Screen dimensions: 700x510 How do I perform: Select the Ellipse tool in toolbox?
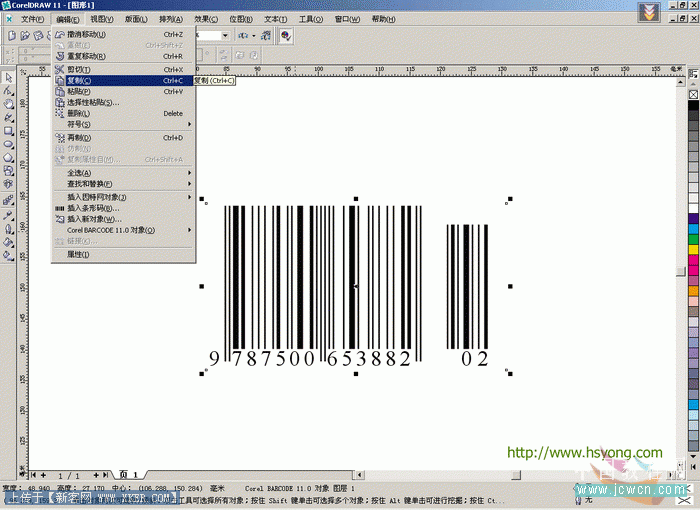(x=9, y=143)
